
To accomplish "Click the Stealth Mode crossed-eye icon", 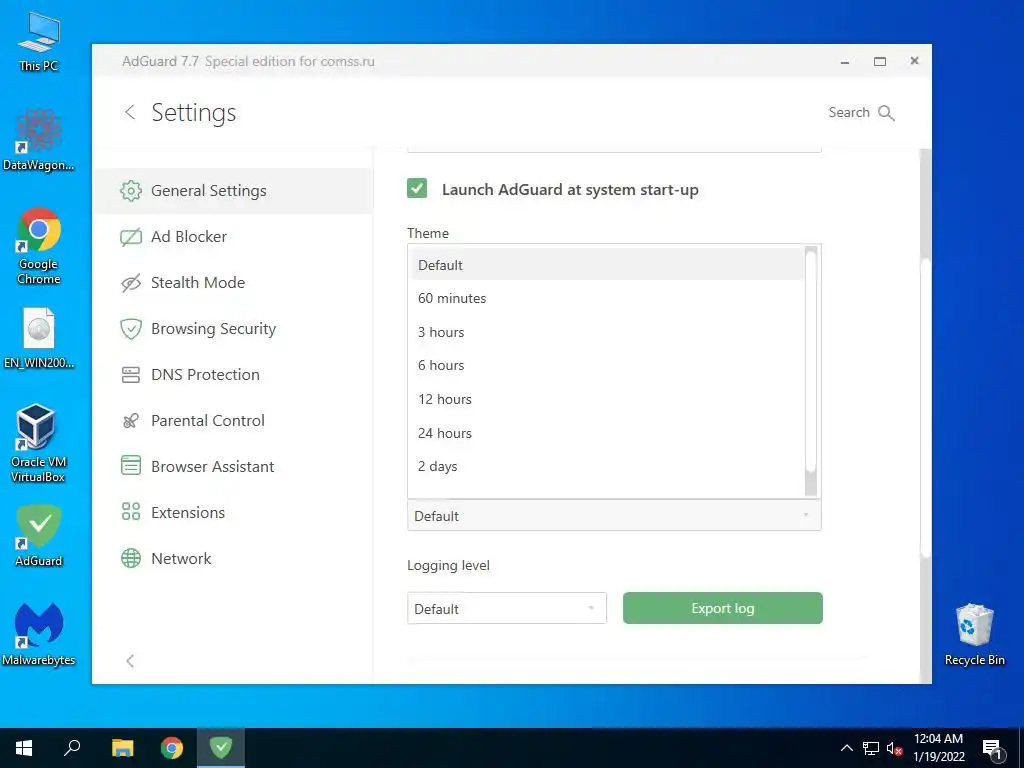I will click(131, 283).
